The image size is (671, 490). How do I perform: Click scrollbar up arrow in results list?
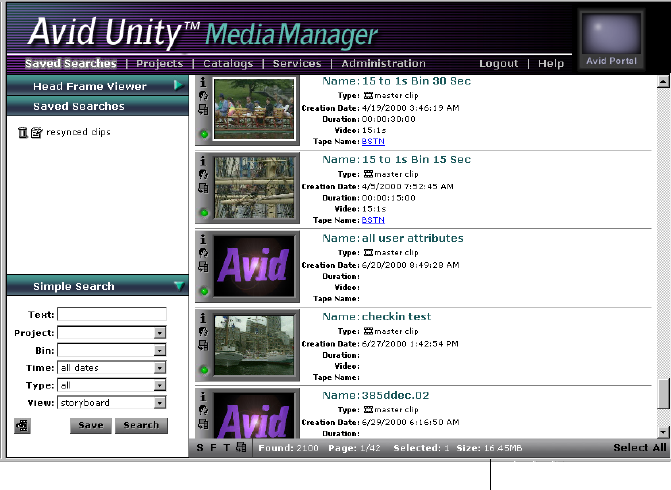point(663,81)
